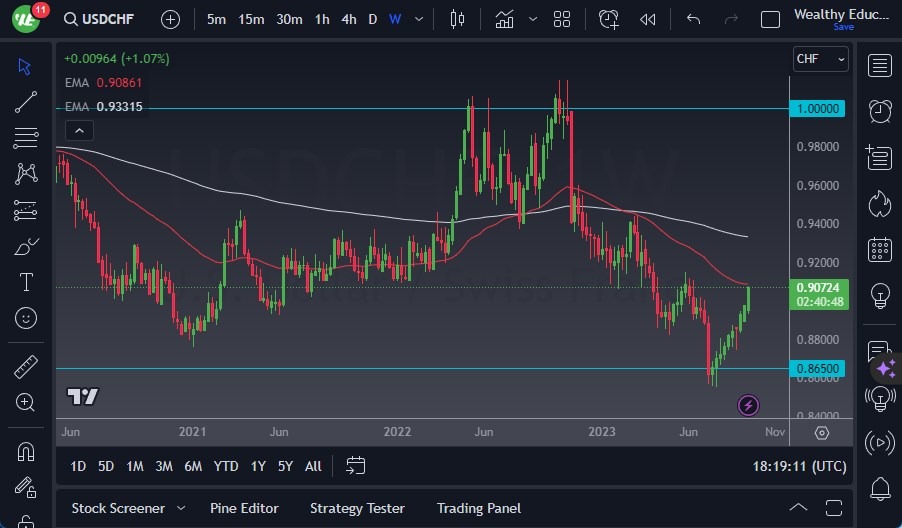This screenshot has width=902, height=528.
Task: Open the forecasting and measurement tools
Action: pos(25,210)
